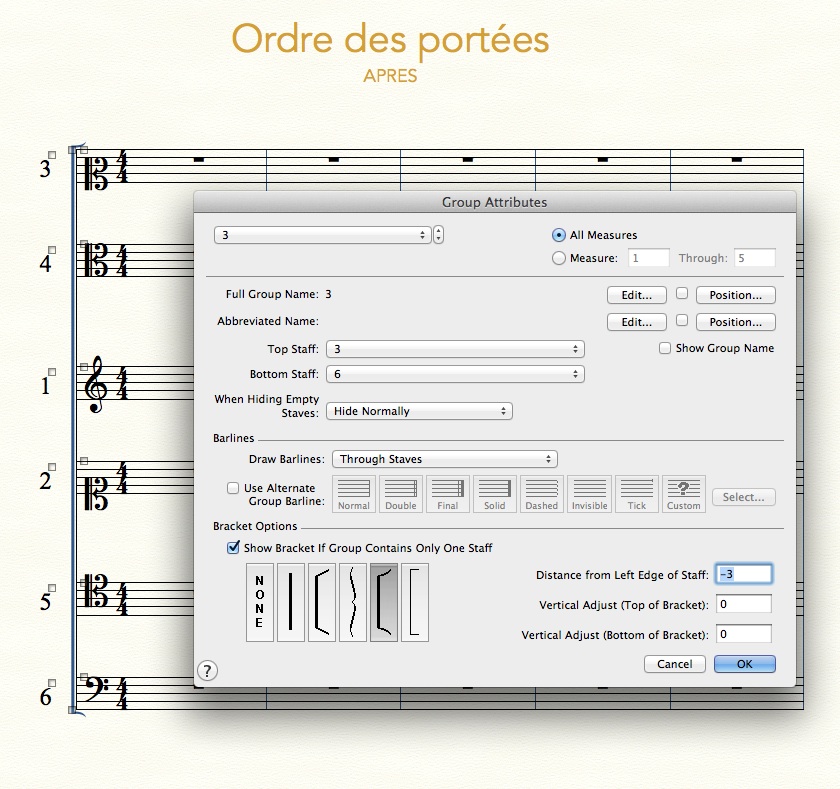Expand the Draw Barlines dropdown
Viewport: 840px width, 789px height.
point(443,459)
